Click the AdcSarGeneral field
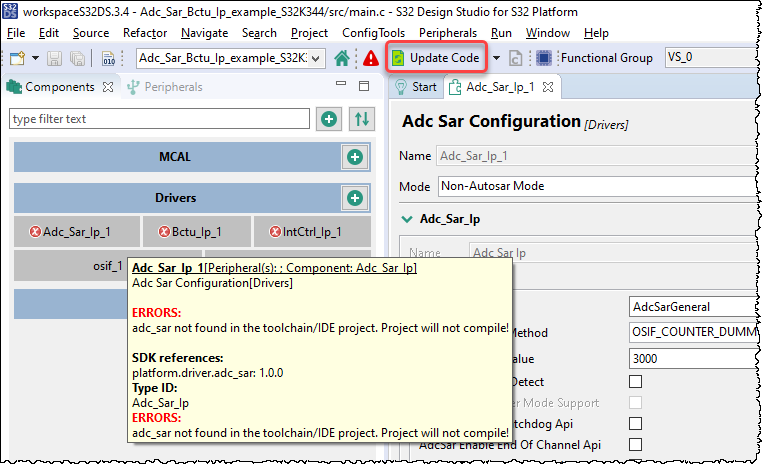 tap(694, 307)
